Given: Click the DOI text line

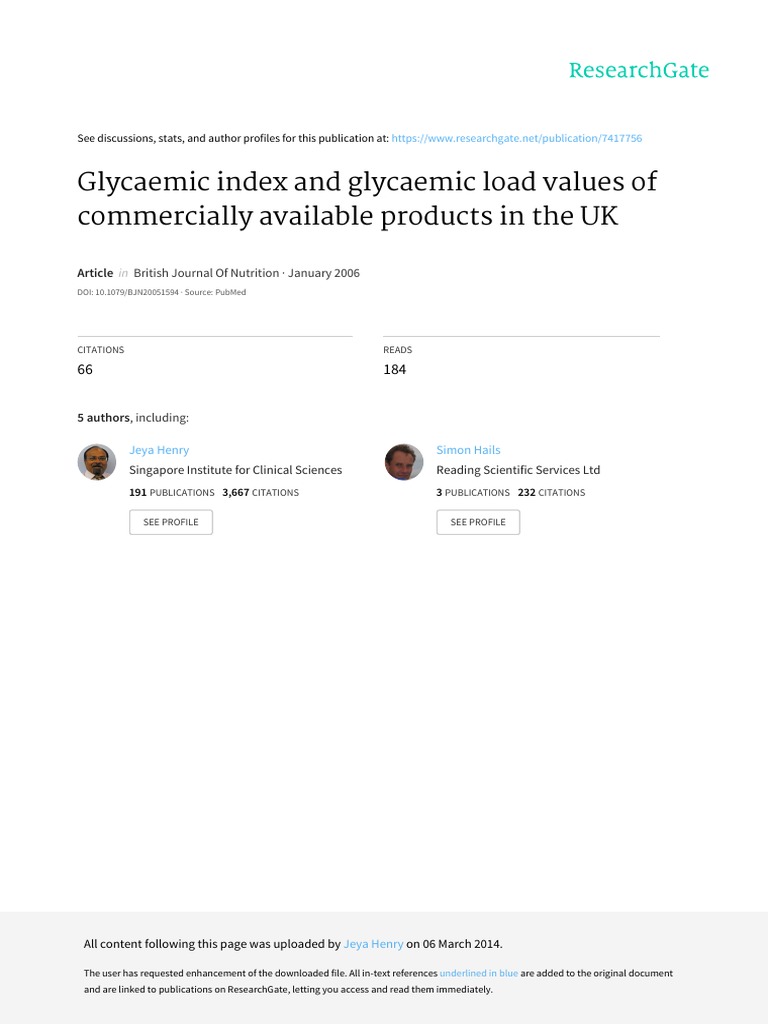Looking at the screenshot, I should pos(161,292).
